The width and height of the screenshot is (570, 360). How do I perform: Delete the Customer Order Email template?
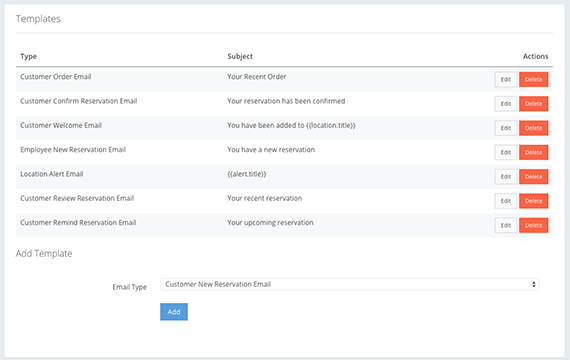[533, 79]
